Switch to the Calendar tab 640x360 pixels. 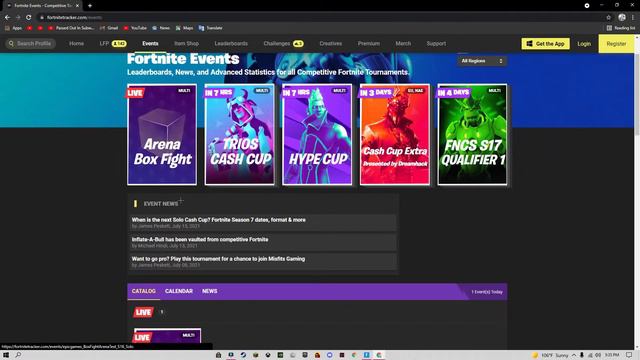[179, 291]
